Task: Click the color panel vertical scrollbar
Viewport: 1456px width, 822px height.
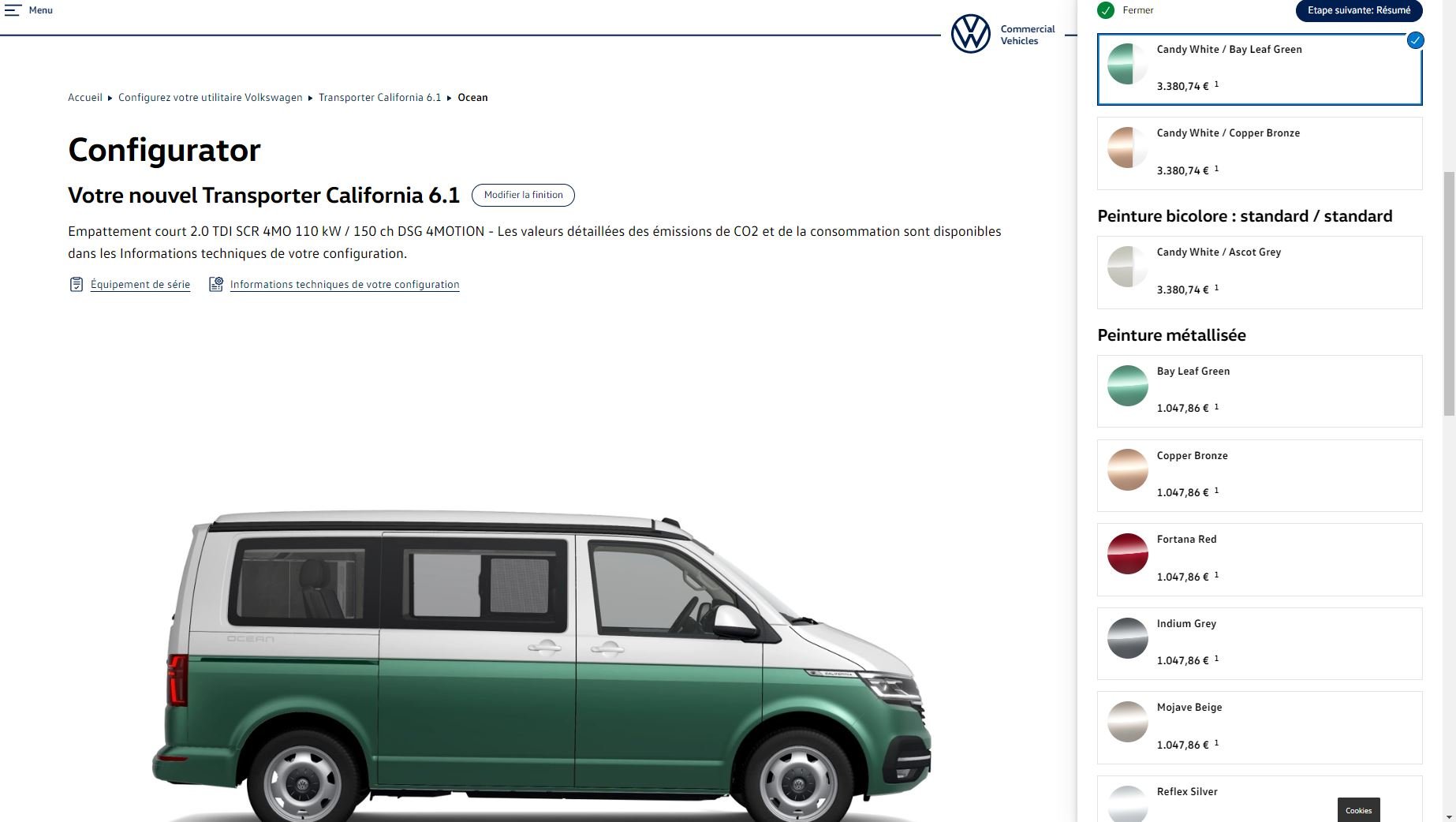Action: 1449,293
